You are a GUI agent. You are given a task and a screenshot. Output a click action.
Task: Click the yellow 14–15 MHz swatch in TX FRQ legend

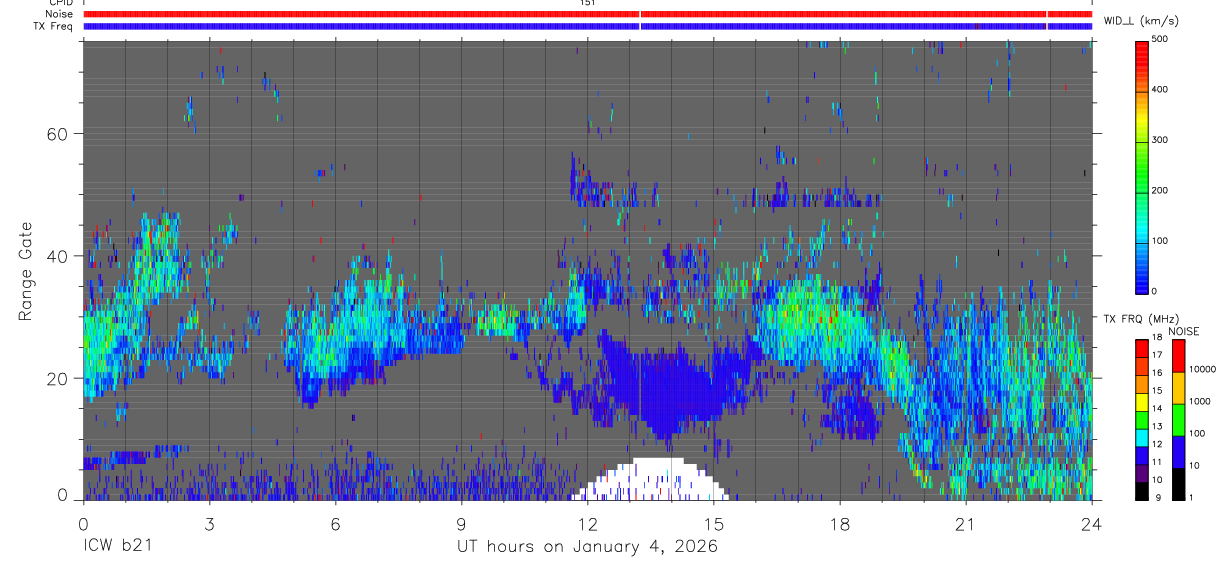click(x=1142, y=402)
